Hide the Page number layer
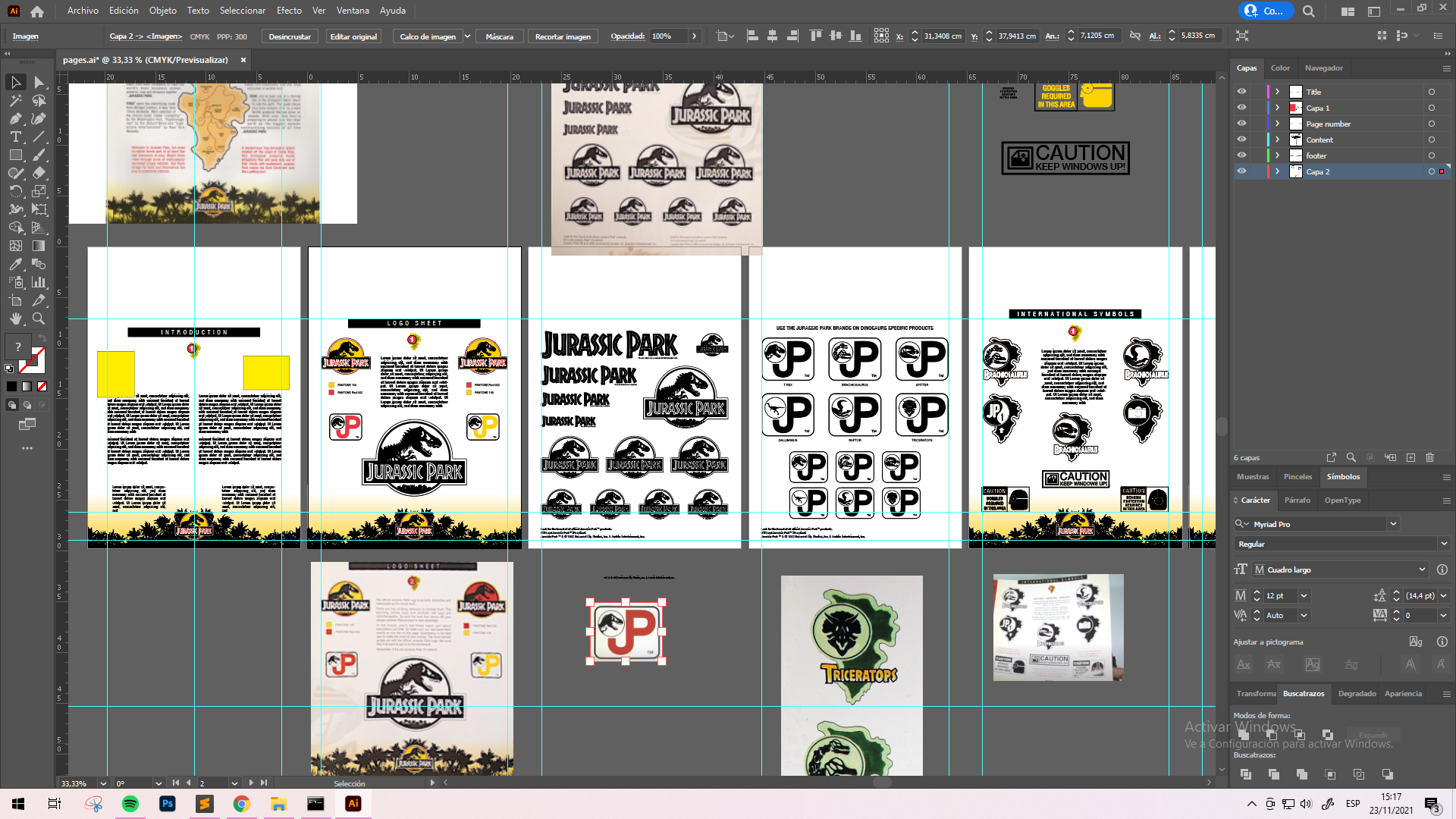Viewport: 1456px width, 819px height. [x=1241, y=124]
